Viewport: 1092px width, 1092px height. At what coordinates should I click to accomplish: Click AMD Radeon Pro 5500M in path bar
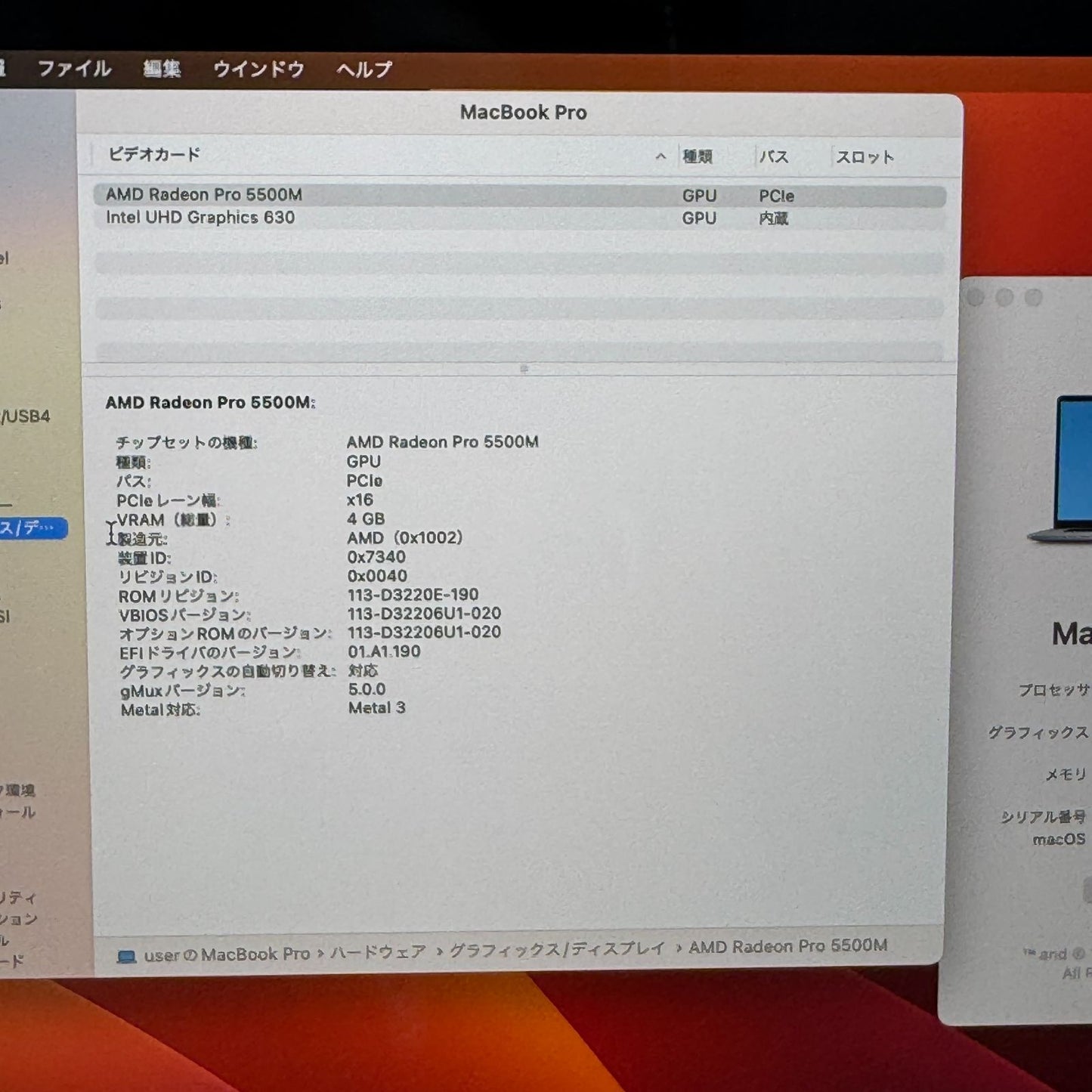[x=787, y=946]
